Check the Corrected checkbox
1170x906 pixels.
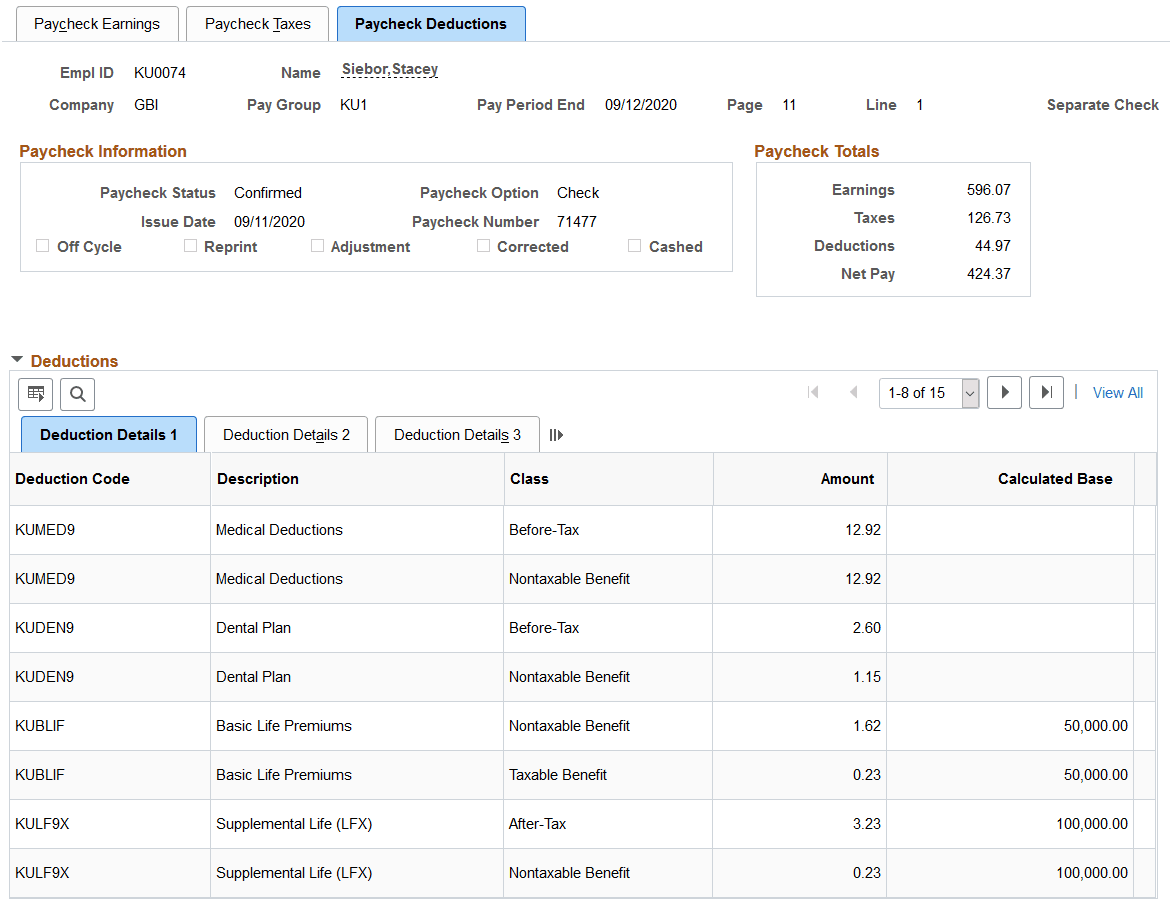click(x=483, y=245)
